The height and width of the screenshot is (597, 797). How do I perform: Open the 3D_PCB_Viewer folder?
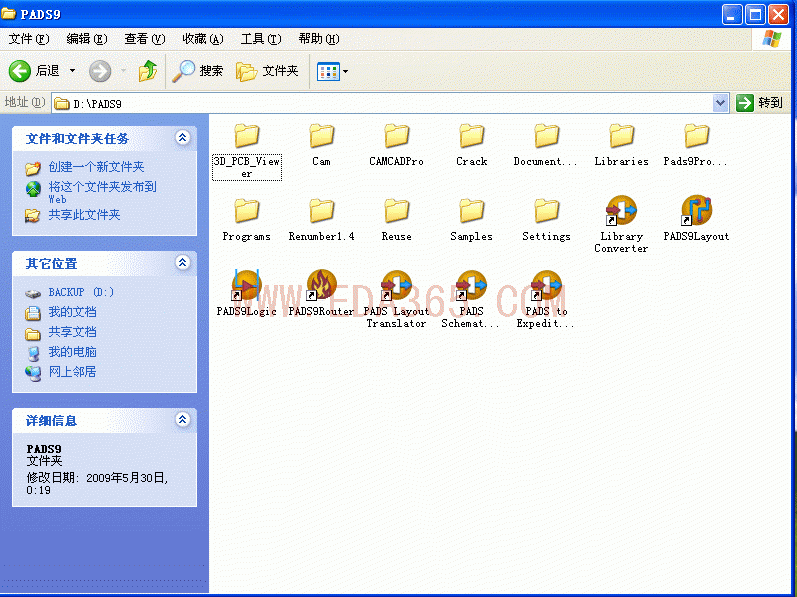pos(247,151)
